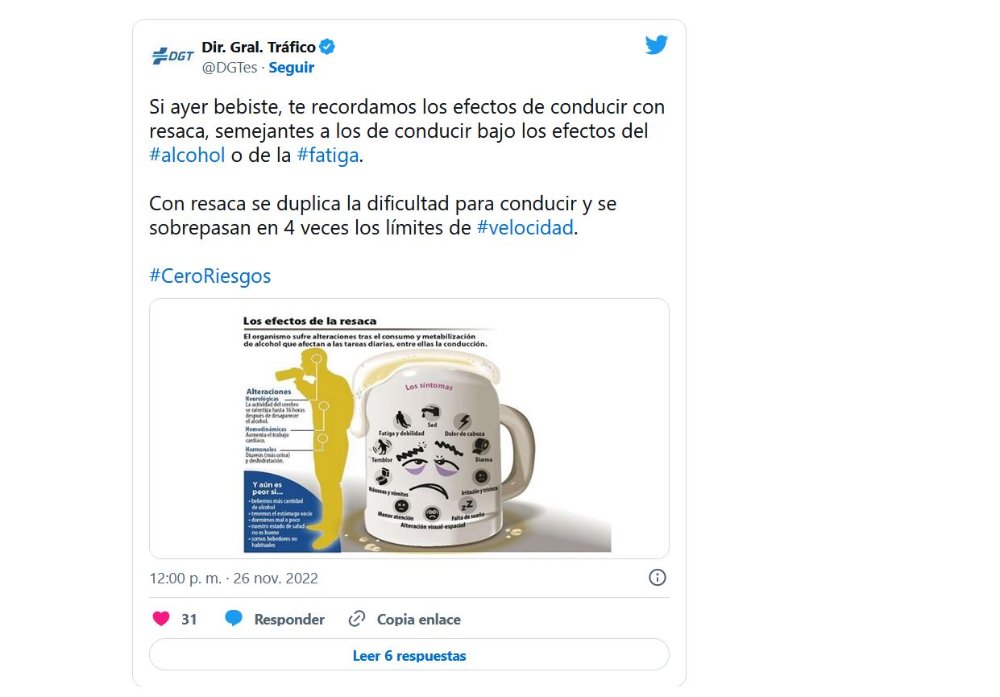Click the Copia enlace text
This screenshot has width=1000, height=697.
pyautogui.click(x=418, y=619)
